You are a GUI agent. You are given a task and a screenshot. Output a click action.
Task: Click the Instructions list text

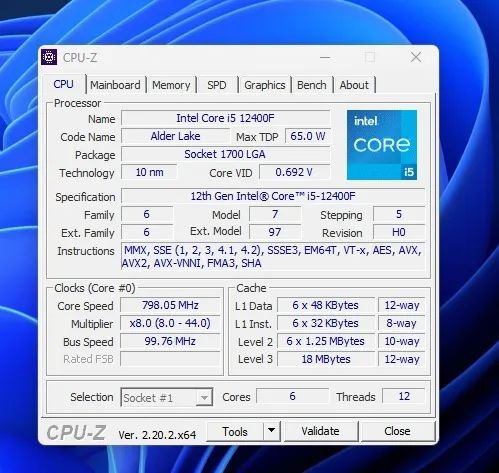(273, 257)
